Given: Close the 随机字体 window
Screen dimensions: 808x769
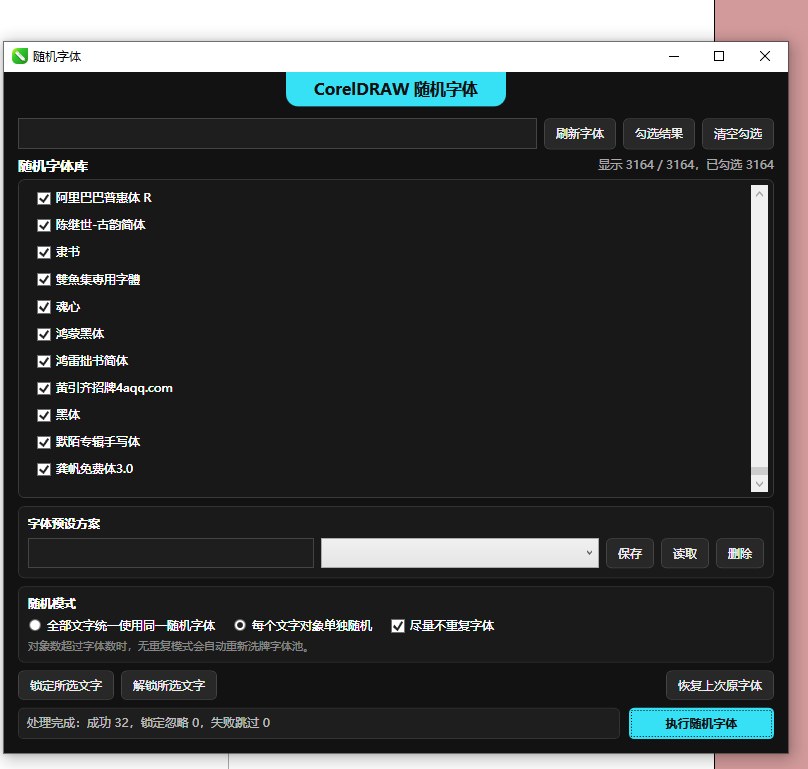Looking at the screenshot, I should click(765, 56).
